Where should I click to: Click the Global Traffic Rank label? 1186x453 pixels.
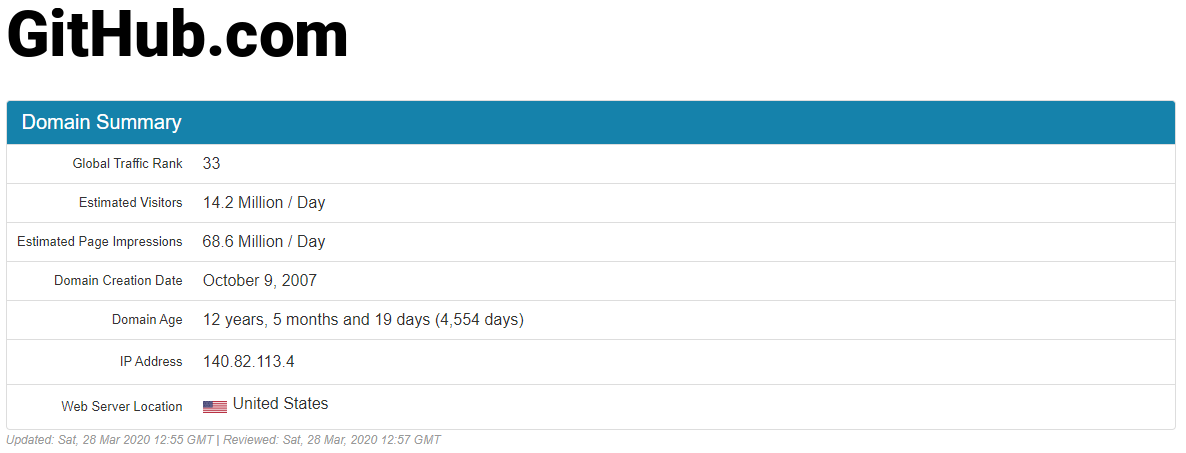pyautogui.click(x=127, y=163)
